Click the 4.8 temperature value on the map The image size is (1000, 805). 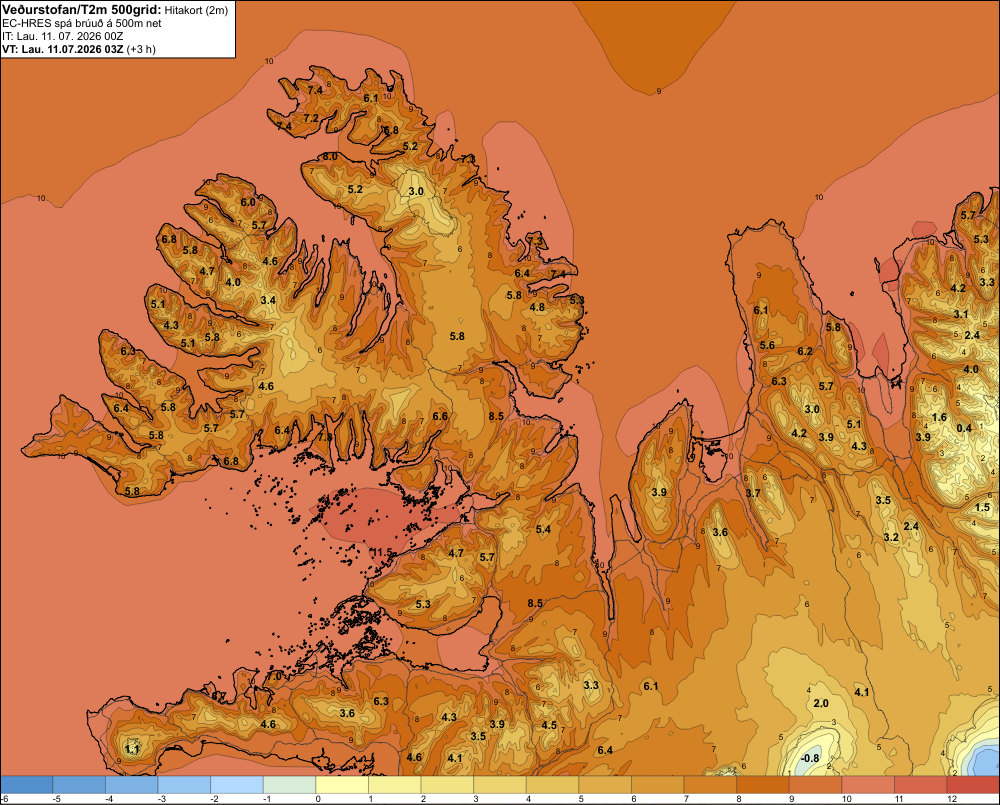point(538,307)
